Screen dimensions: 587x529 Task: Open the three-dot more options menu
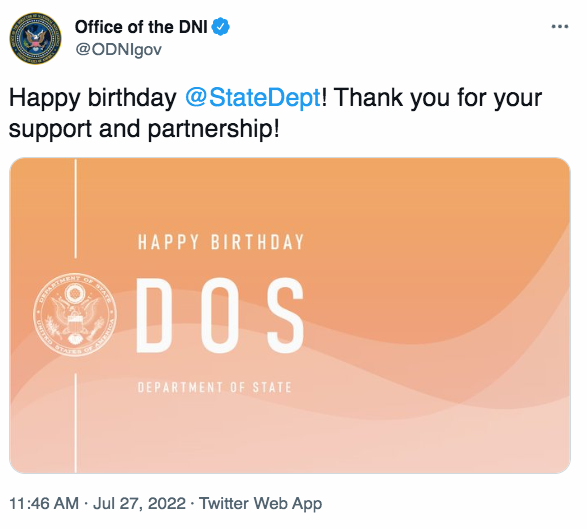point(560,27)
